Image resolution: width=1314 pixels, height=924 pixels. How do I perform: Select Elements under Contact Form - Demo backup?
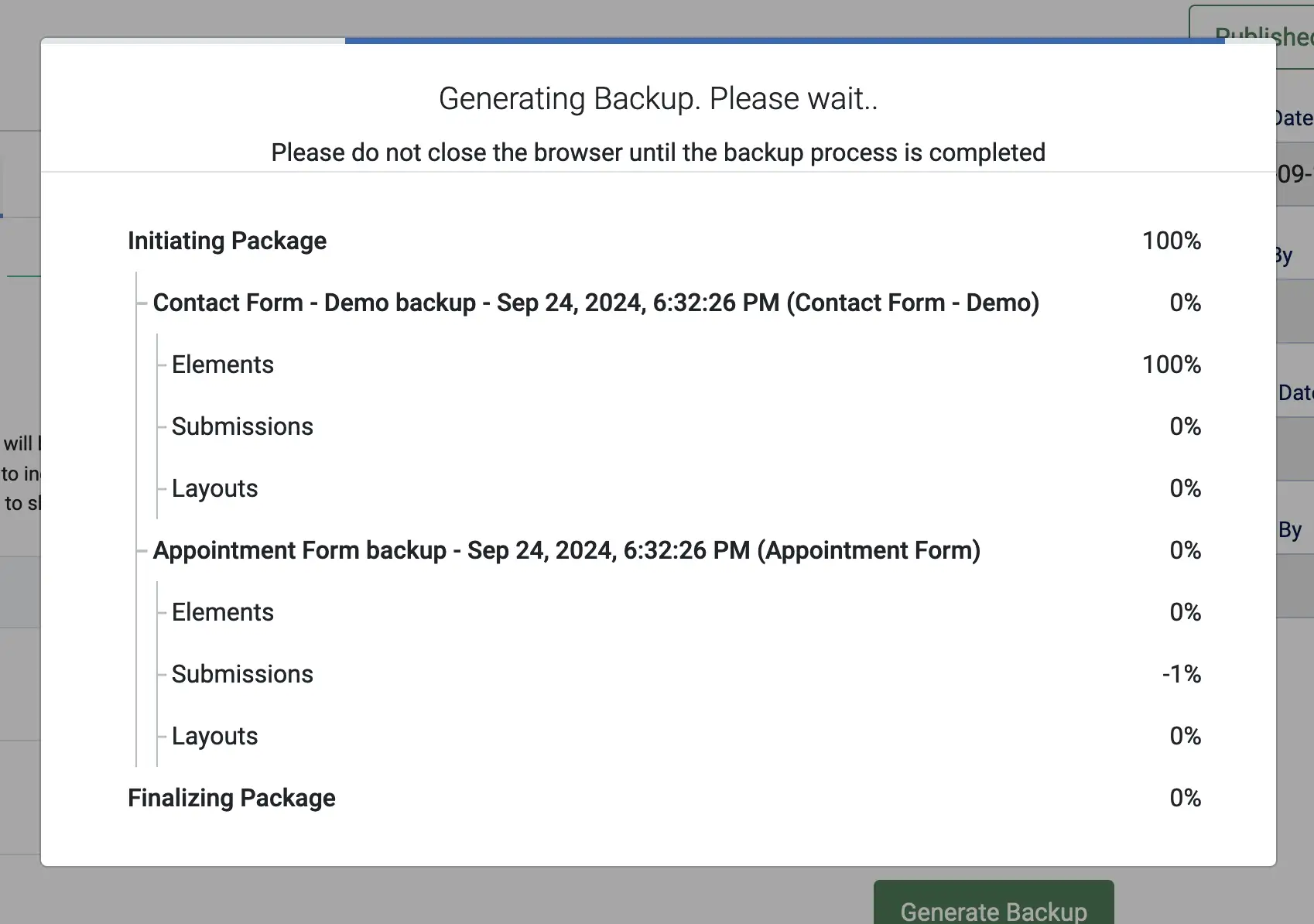click(223, 364)
